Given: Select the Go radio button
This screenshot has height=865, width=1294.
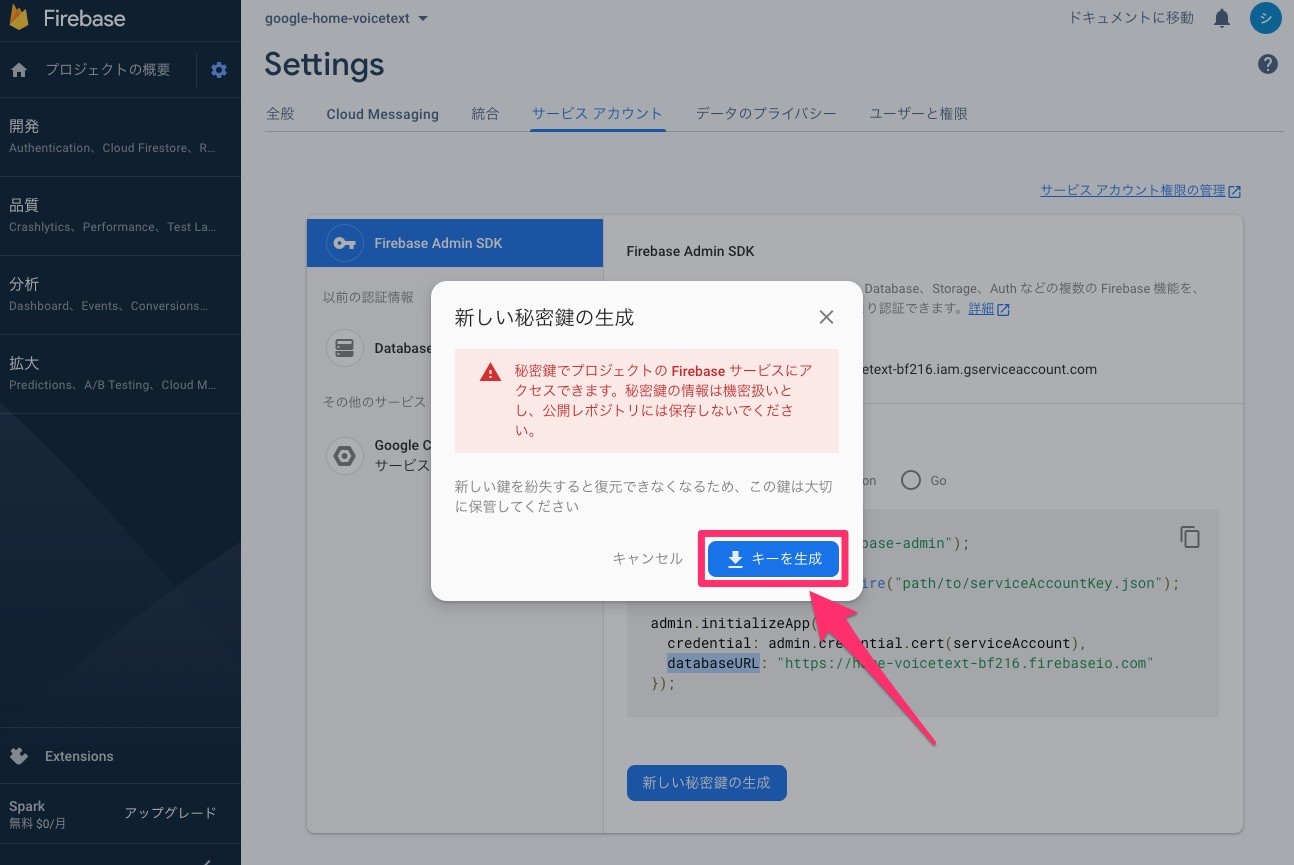Looking at the screenshot, I should point(911,480).
